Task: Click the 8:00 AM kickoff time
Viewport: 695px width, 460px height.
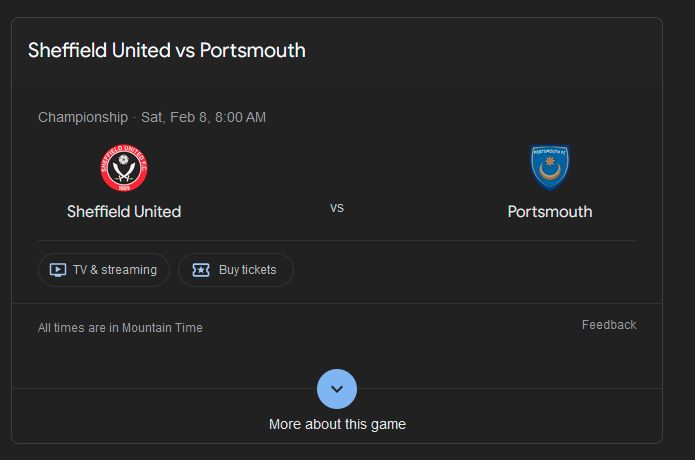Action: [240, 117]
